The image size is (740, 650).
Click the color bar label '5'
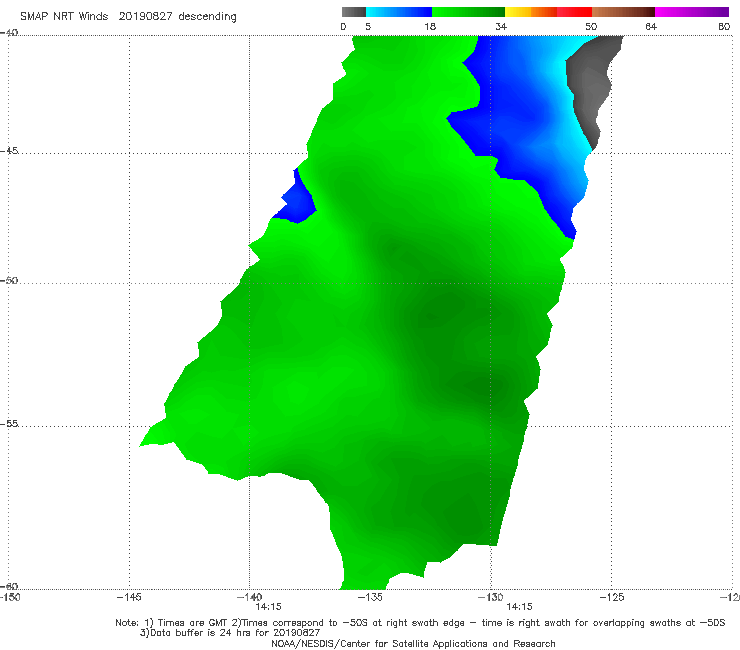pyautogui.click(x=368, y=27)
